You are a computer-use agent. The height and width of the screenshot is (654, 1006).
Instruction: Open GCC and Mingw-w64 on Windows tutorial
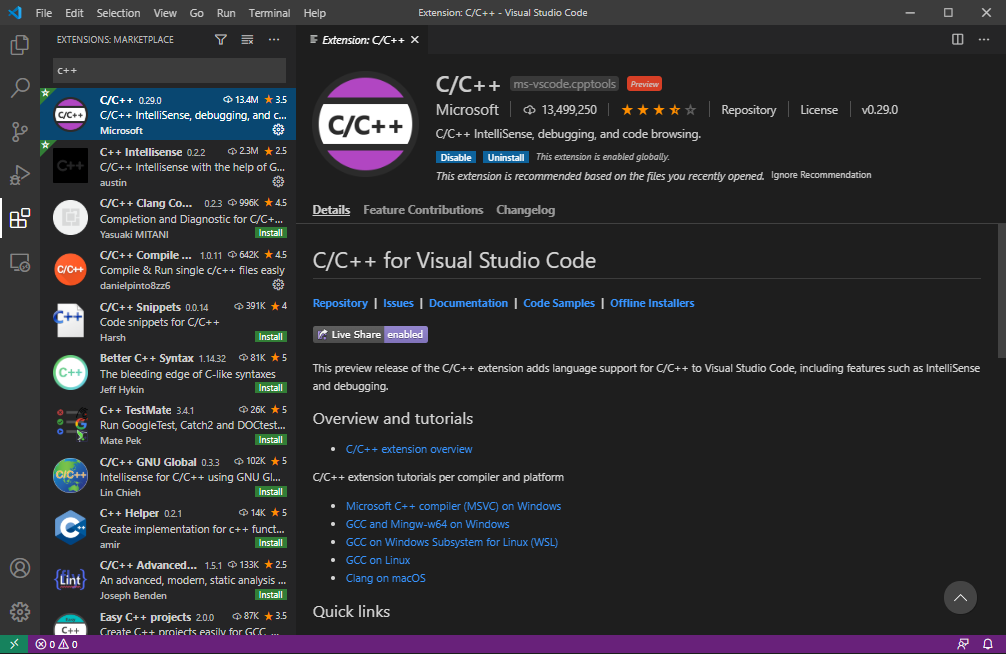point(427,524)
